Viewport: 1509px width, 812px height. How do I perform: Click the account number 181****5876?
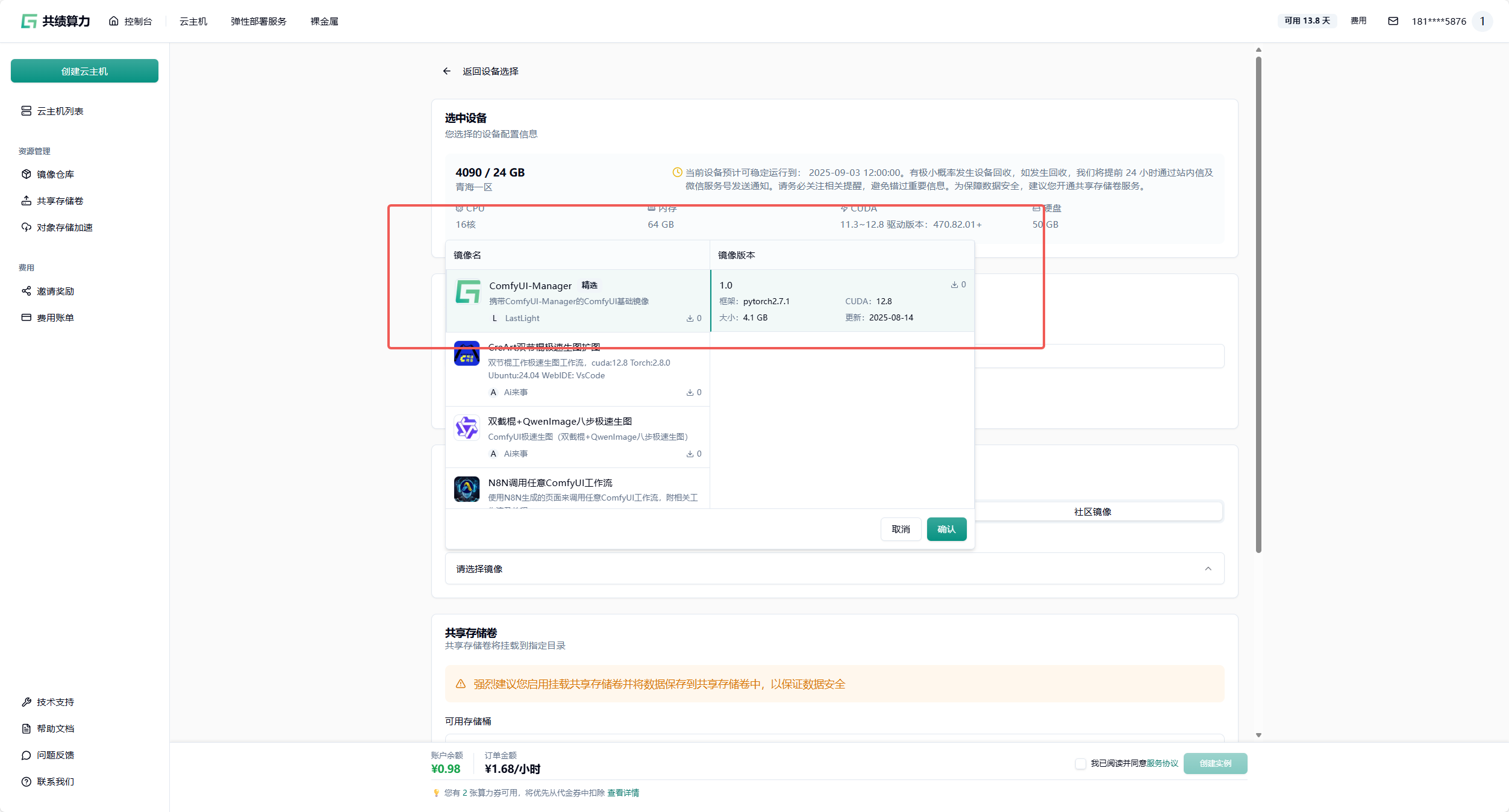click(1439, 21)
